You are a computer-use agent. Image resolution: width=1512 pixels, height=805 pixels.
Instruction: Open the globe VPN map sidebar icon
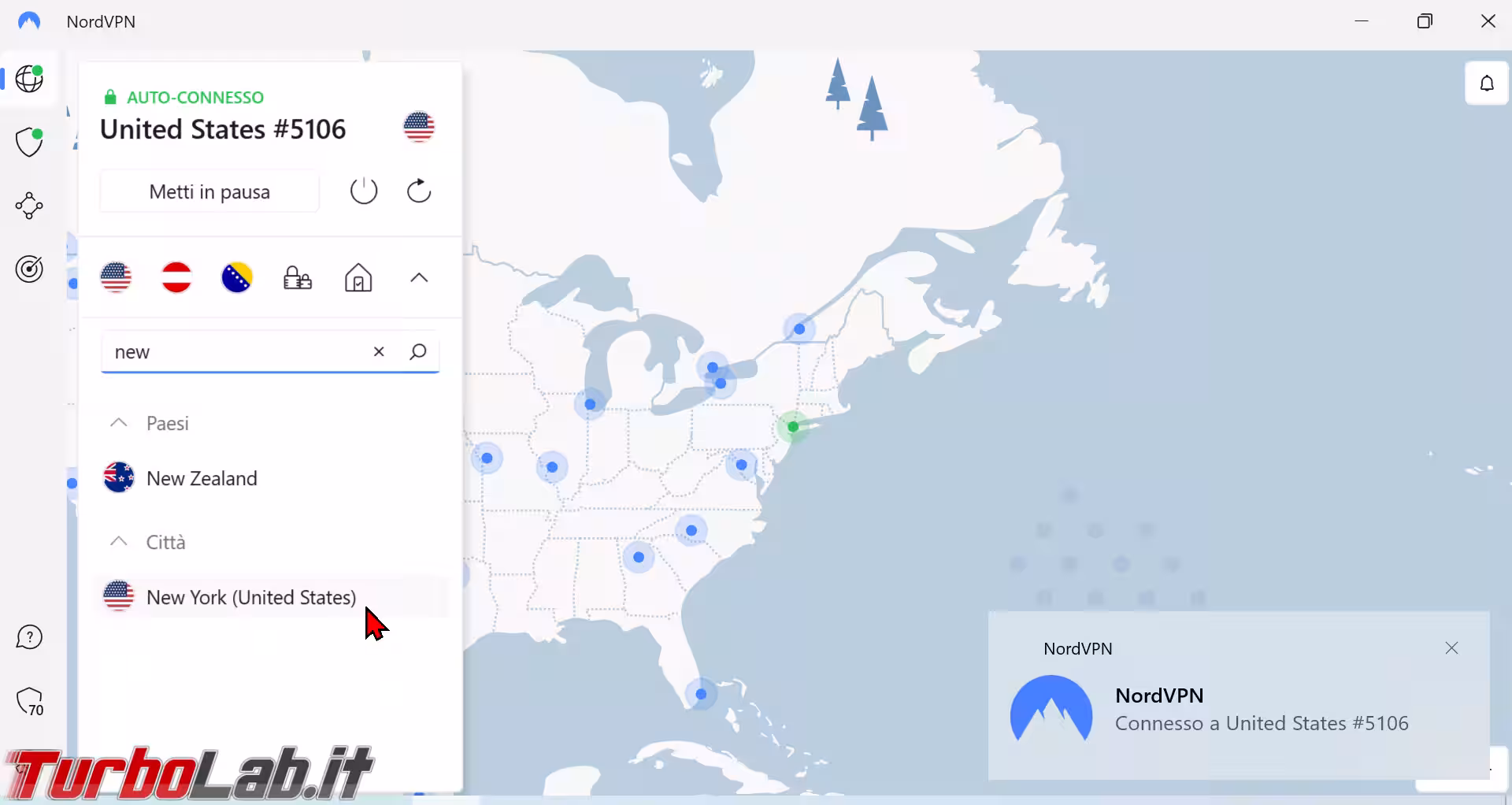pos(29,79)
